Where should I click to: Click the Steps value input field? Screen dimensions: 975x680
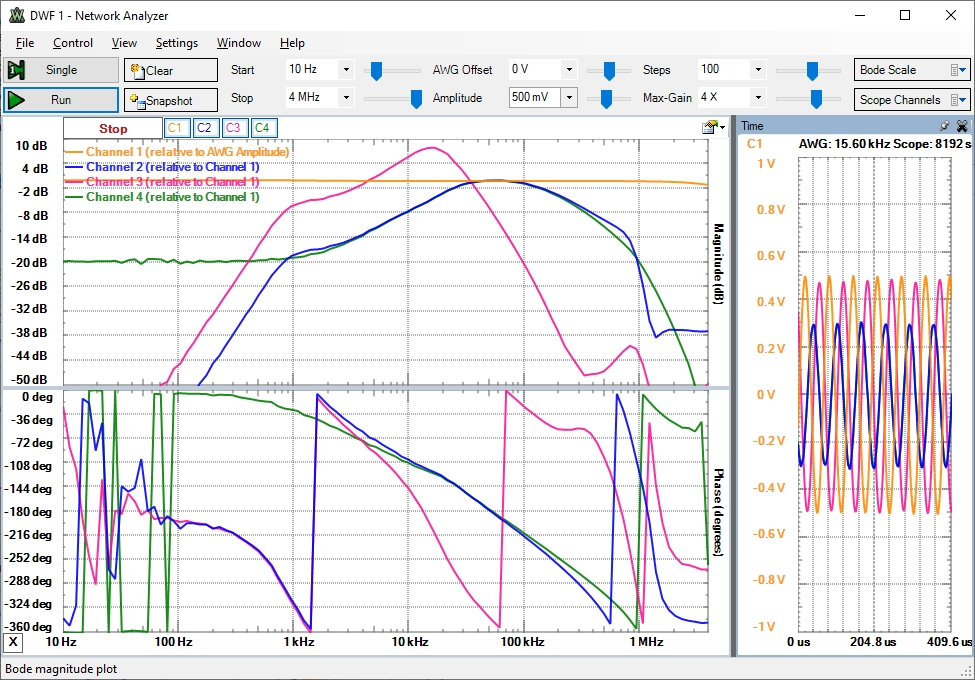[722, 70]
